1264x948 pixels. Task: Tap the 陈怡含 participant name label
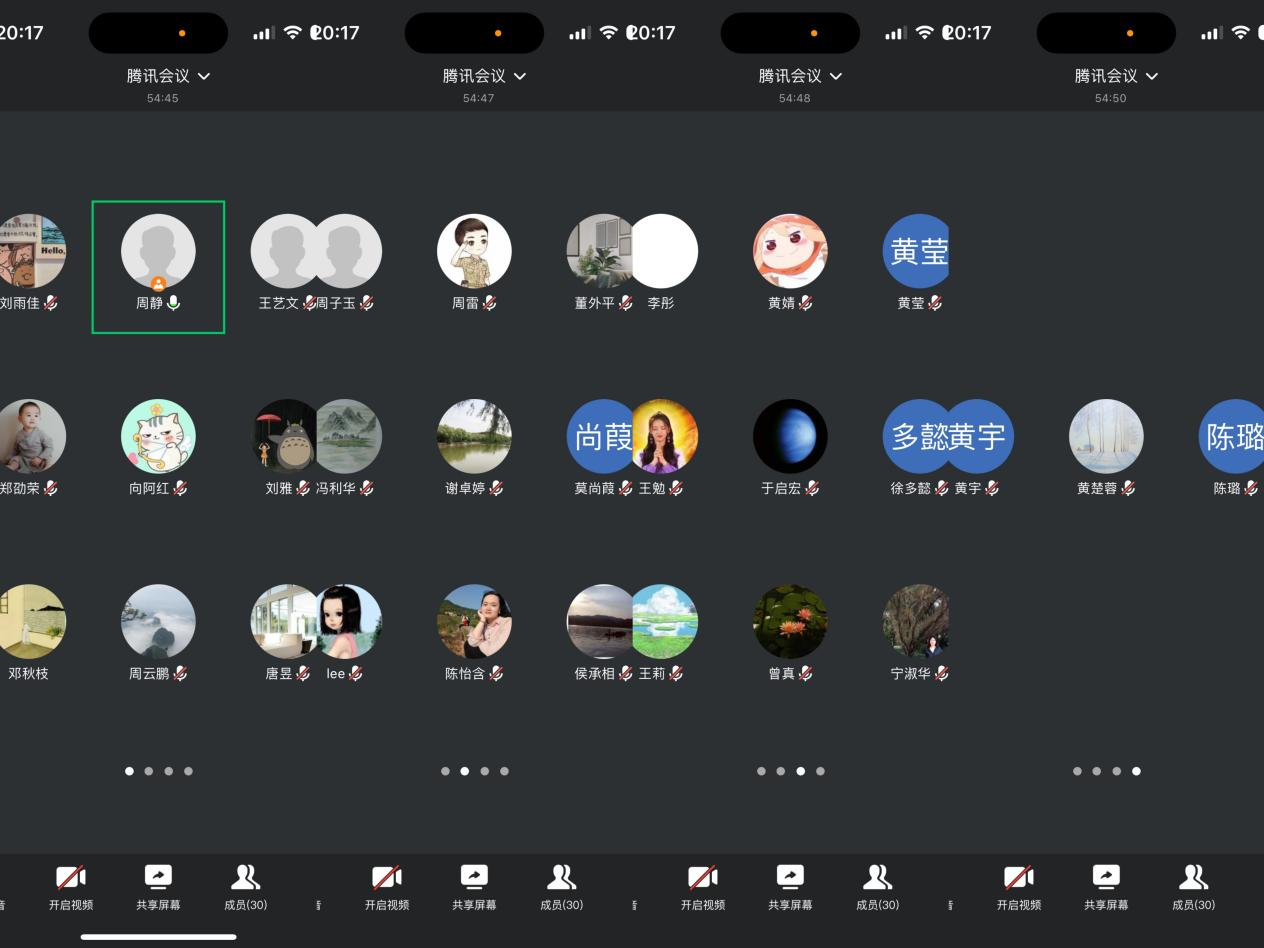click(465, 674)
